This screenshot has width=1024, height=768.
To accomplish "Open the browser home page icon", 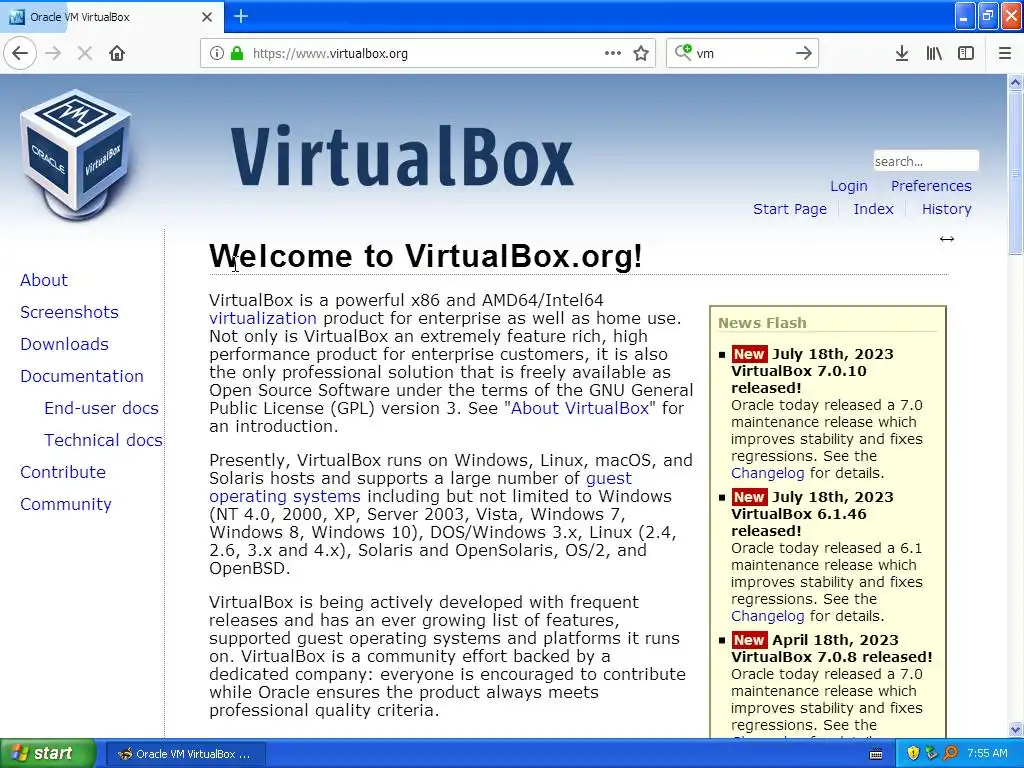I will pos(117,54).
